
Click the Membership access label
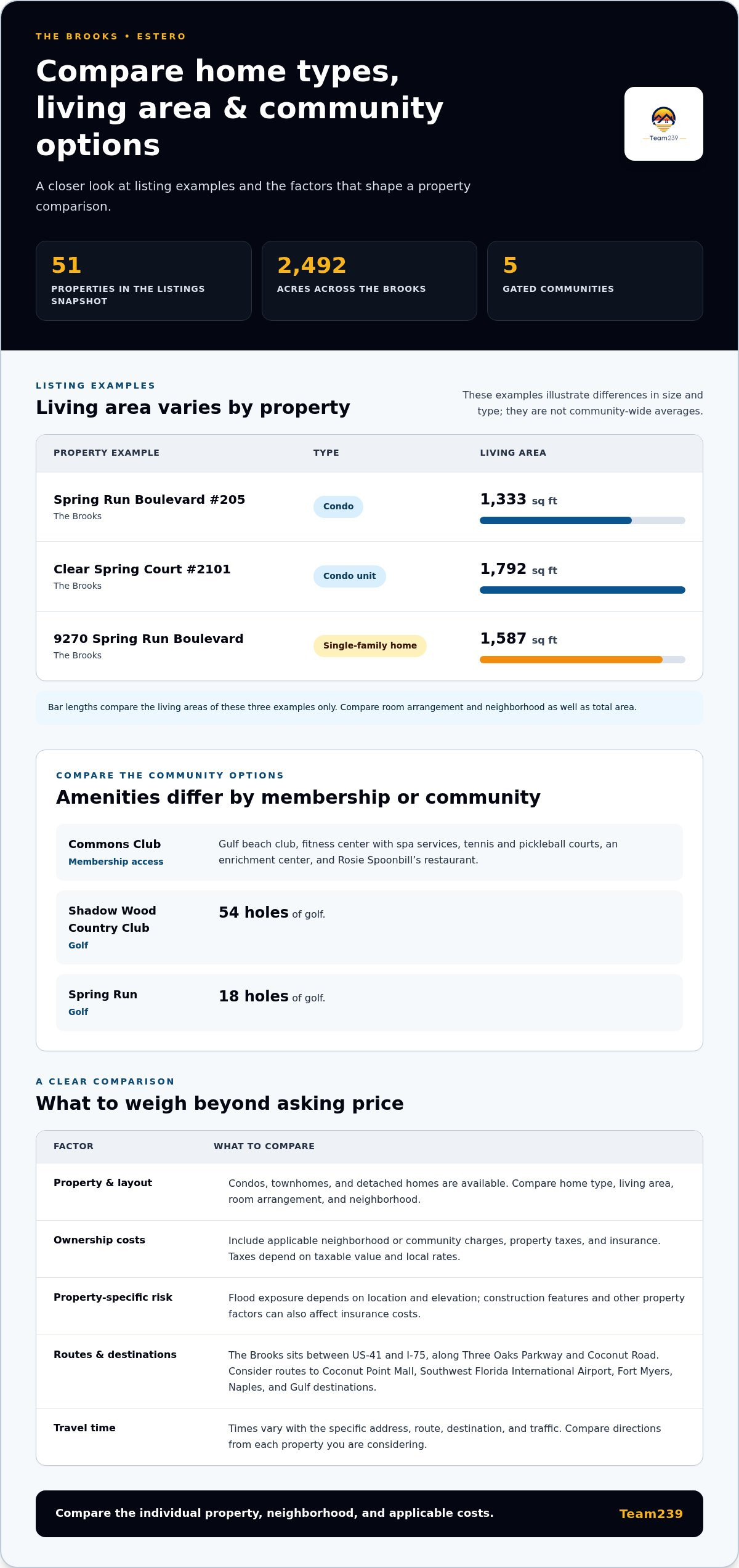coord(116,862)
